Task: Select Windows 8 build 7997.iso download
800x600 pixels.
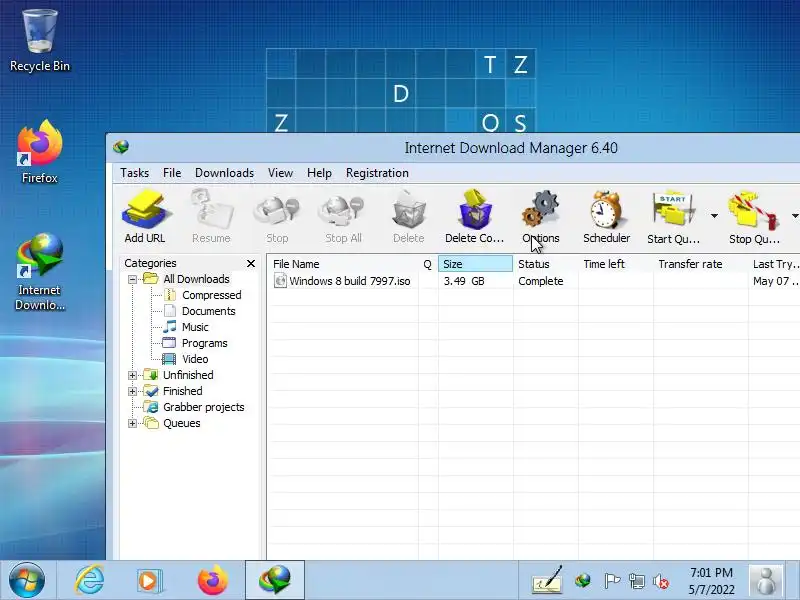Action: pos(349,281)
